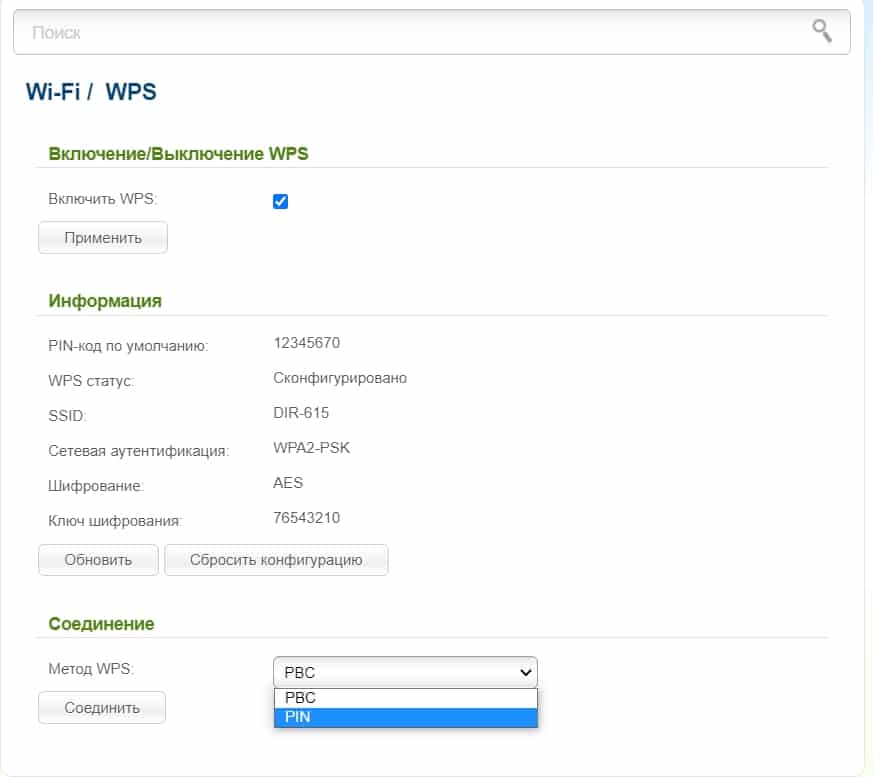
Task: Click the Включение/Выключение WPS section heading
Action: [x=178, y=154]
